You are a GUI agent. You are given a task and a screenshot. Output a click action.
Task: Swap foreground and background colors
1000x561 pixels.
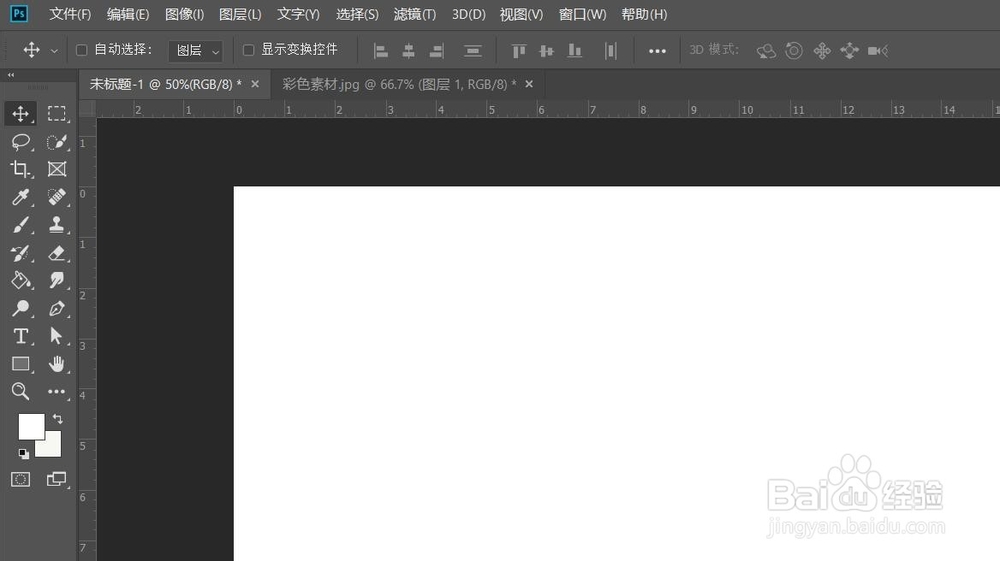pyautogui.click(x=57, y=419)
